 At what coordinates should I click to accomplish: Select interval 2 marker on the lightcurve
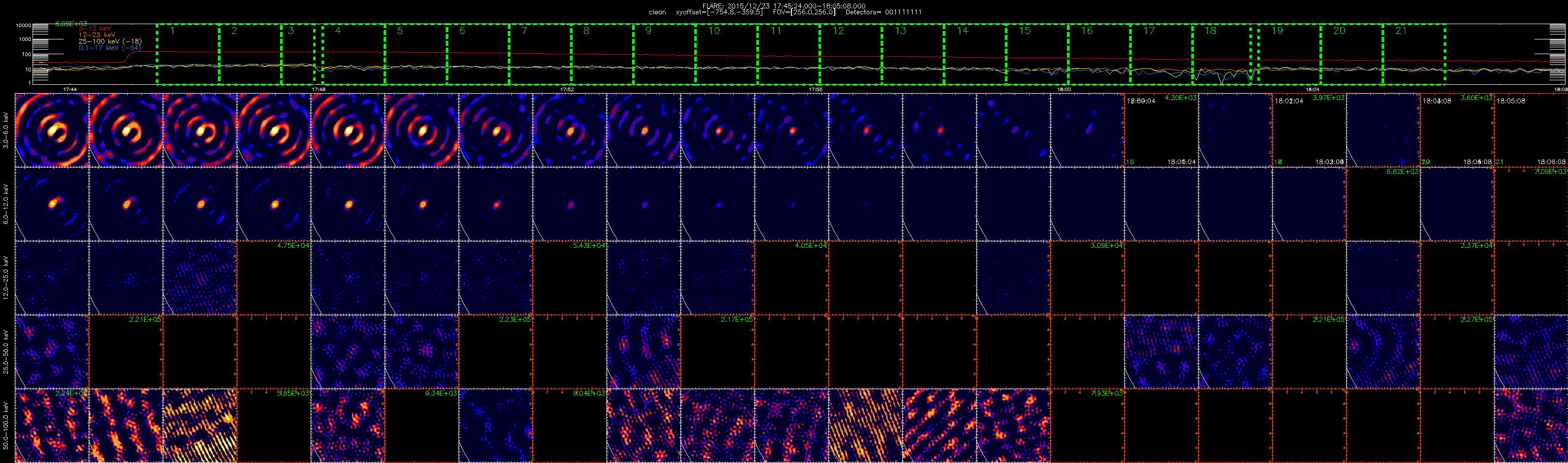click(x=234, y=31)
